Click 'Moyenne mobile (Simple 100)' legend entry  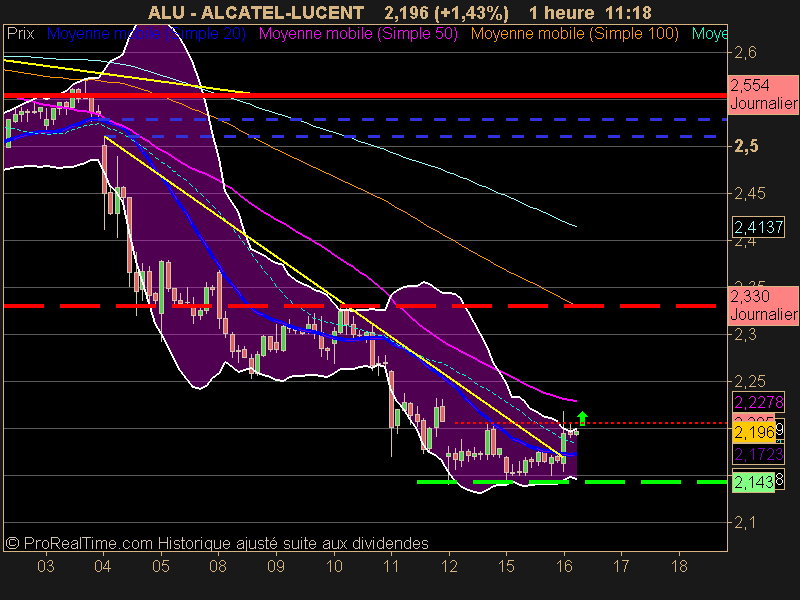pyautogui.click(x=574, y=34)
